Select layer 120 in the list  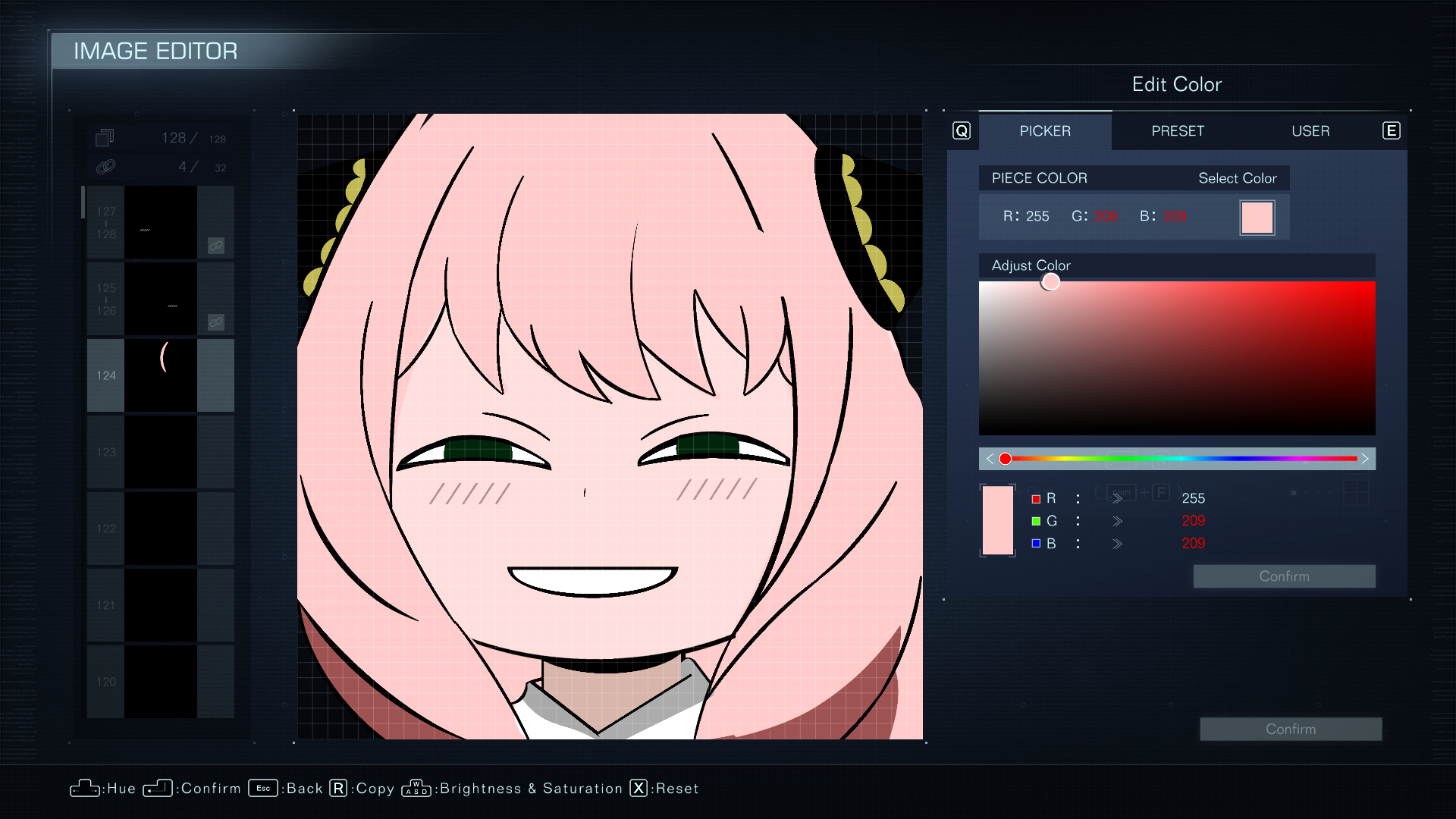tap(161, 682)
